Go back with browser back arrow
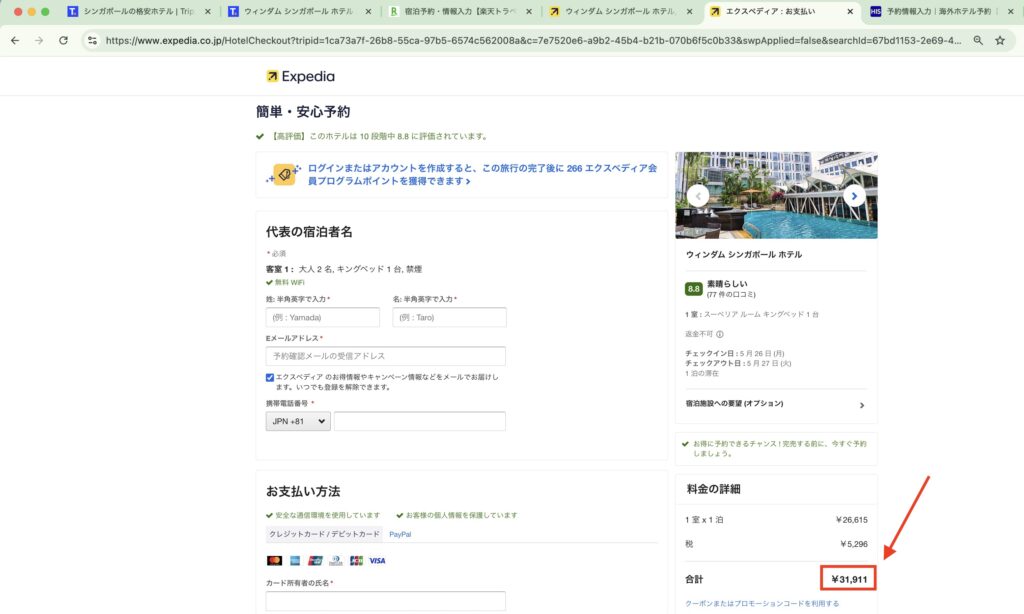Viewport: 1024px width, 614px height. click(x=15, y=40)
